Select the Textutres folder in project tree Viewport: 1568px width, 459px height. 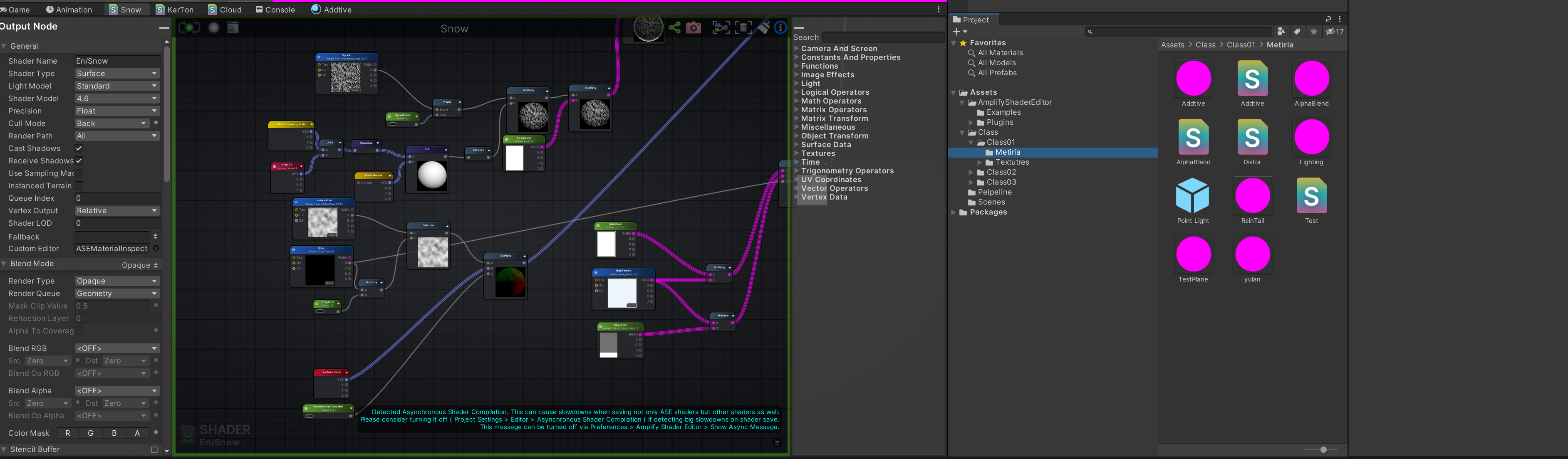pyautogui.click(x=1012, y=162)
